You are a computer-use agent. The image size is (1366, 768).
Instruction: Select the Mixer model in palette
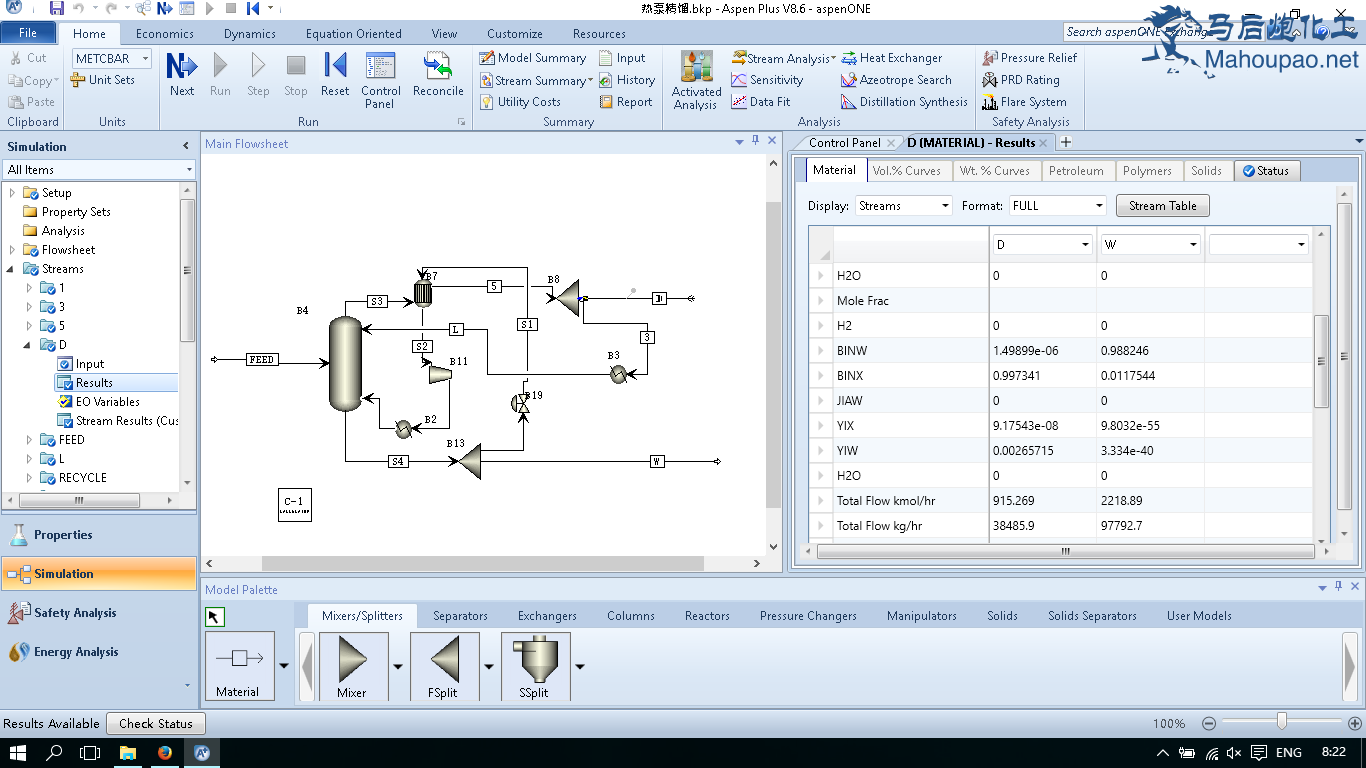pos(352,666)
